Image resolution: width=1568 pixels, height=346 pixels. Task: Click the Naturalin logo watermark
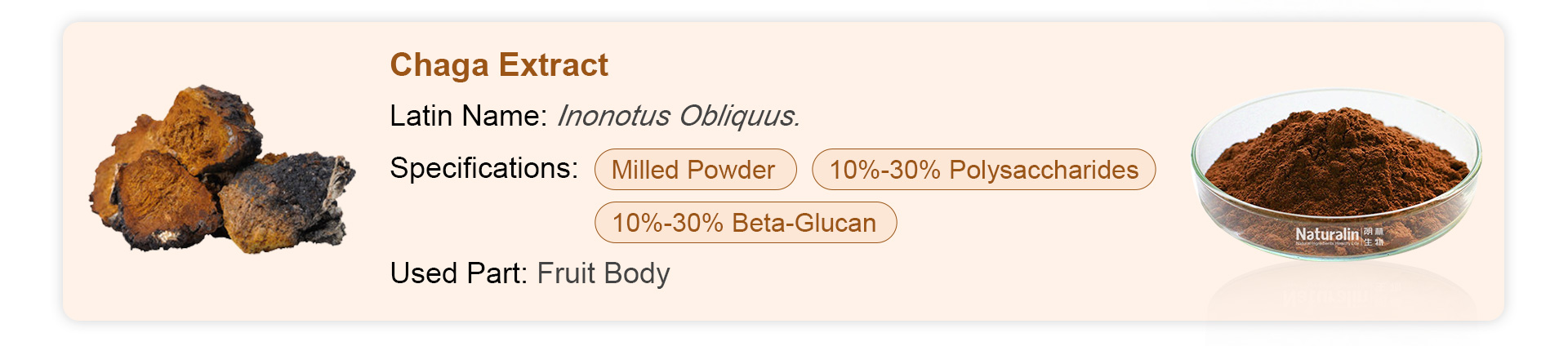1327,235
